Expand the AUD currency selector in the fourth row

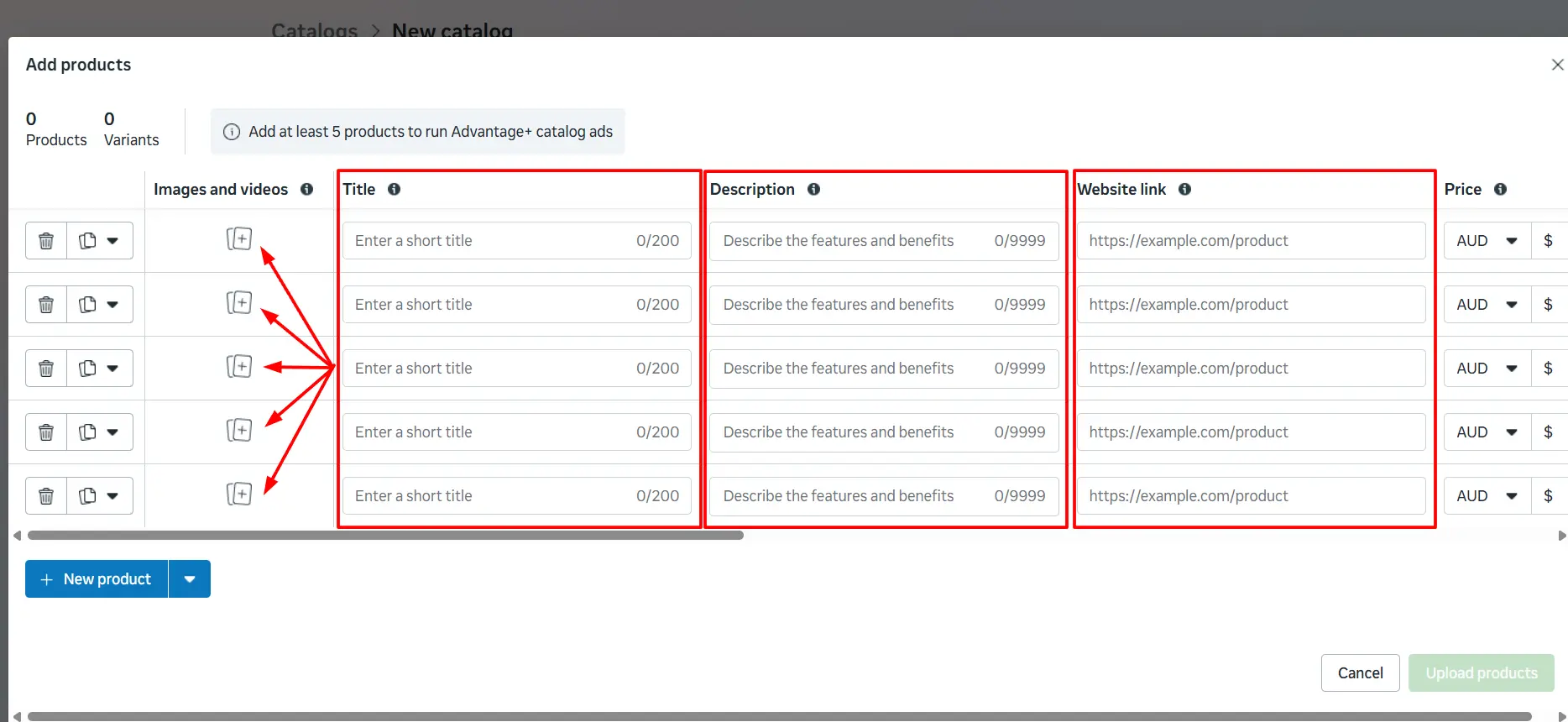point(1487,432)
